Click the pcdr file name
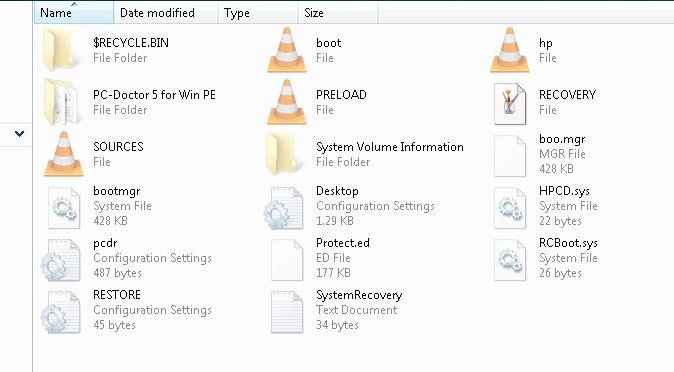This screenshot has height=372, width=674. click(105, 243)
